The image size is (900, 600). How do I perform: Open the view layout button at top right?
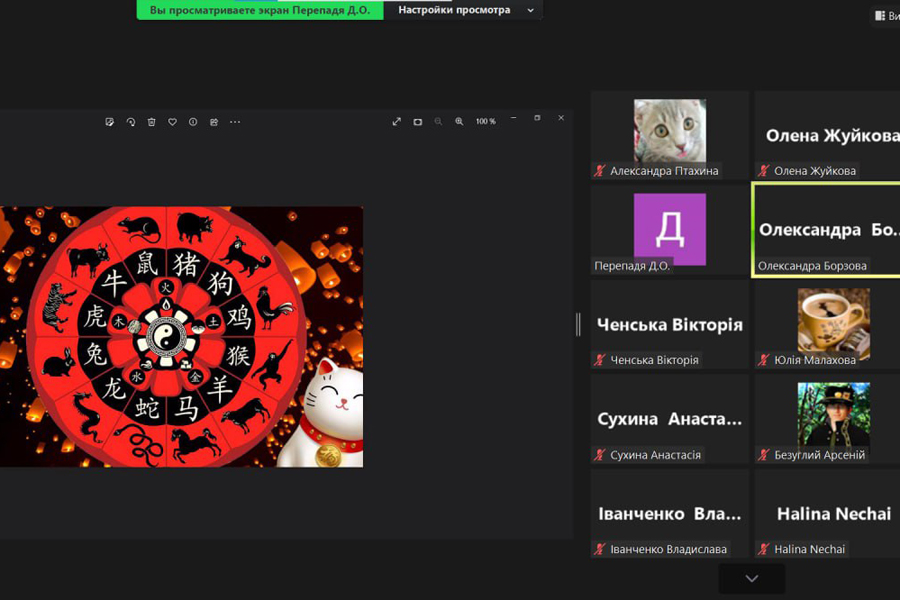885,16
